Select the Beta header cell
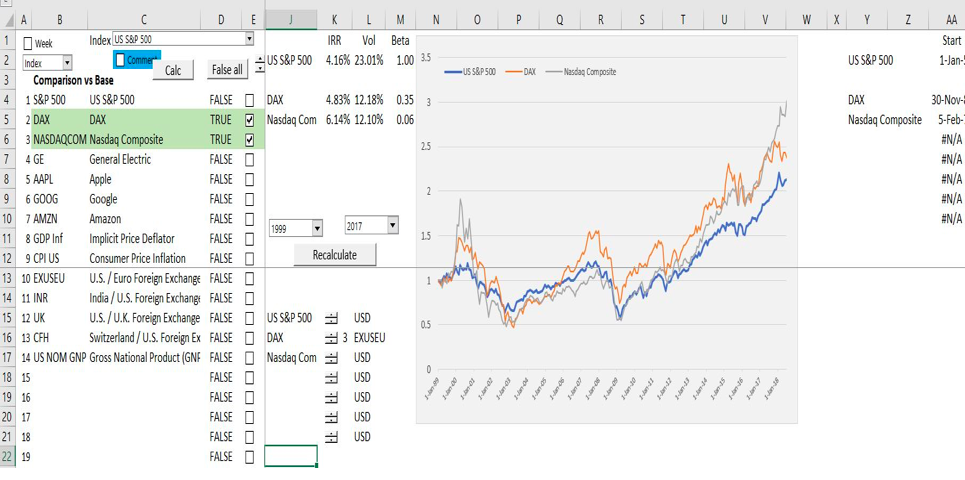The width and height of the screenshot is (965, 480). (401, 41)
